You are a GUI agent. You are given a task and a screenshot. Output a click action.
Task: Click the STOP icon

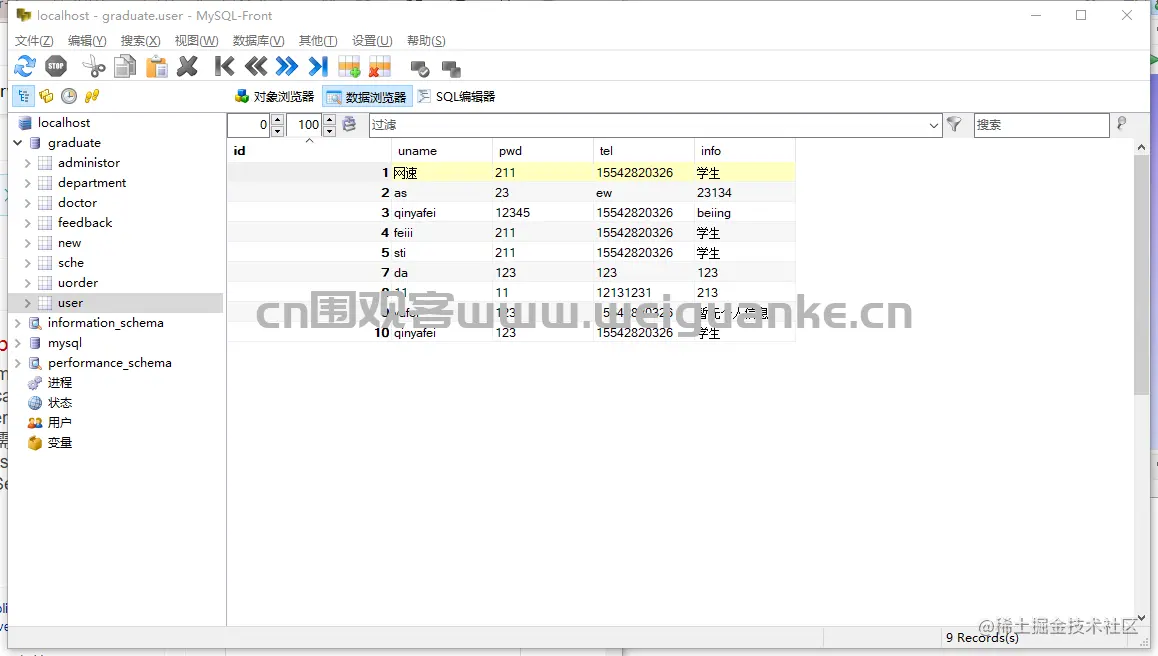pos(56,66)
